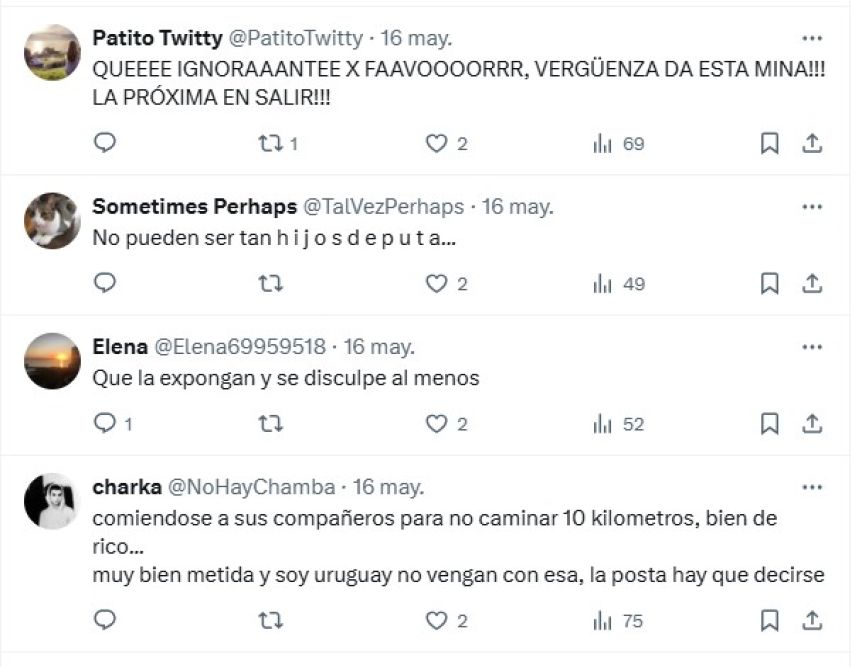Reply to Elena's tweet

pyautogui.click(x=105, y=424)
